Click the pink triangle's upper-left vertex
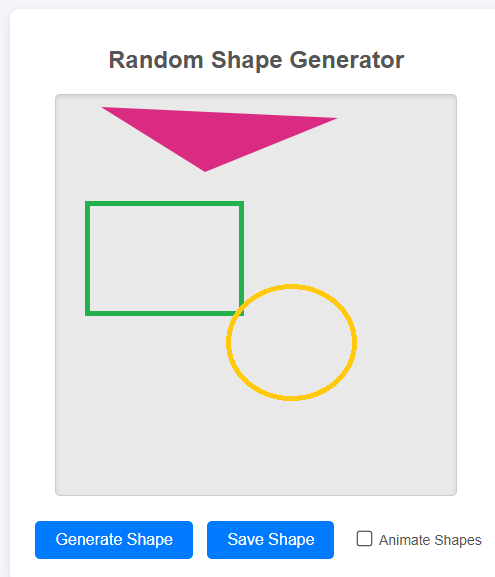The height and width of the screenshot is (577, 495). [105, 108]
